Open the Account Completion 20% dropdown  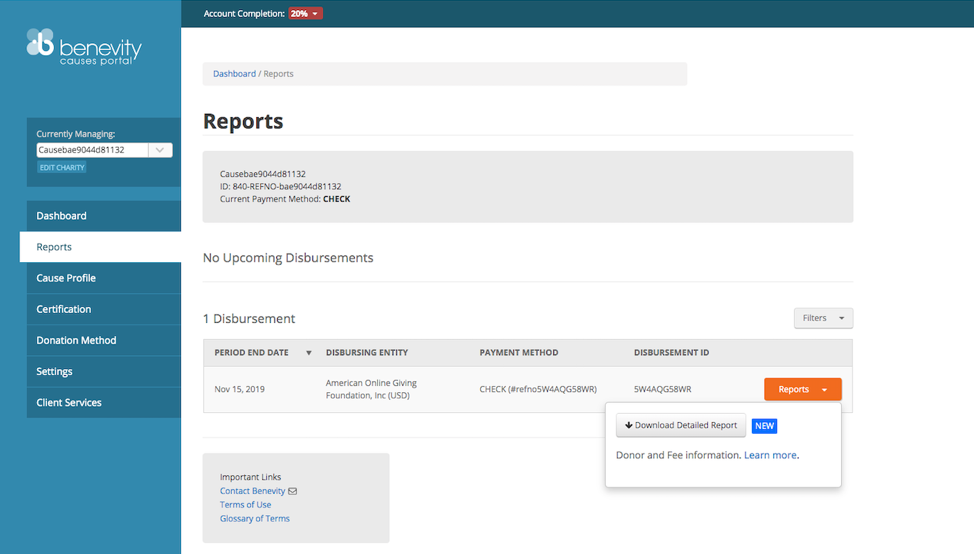pyautogui.click(x=305, y=14)
